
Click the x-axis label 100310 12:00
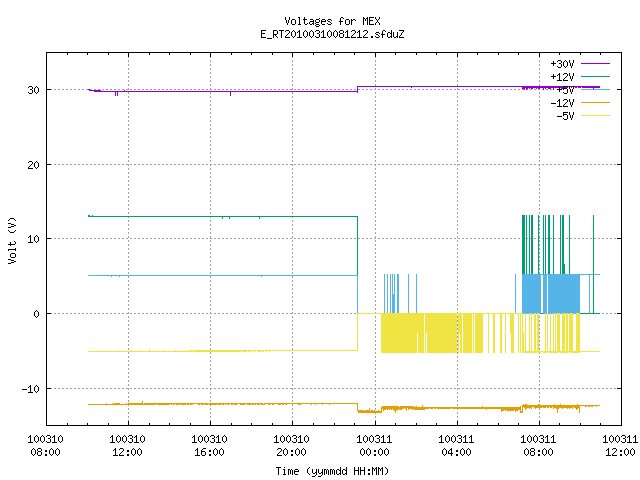(x=127, y=446)
